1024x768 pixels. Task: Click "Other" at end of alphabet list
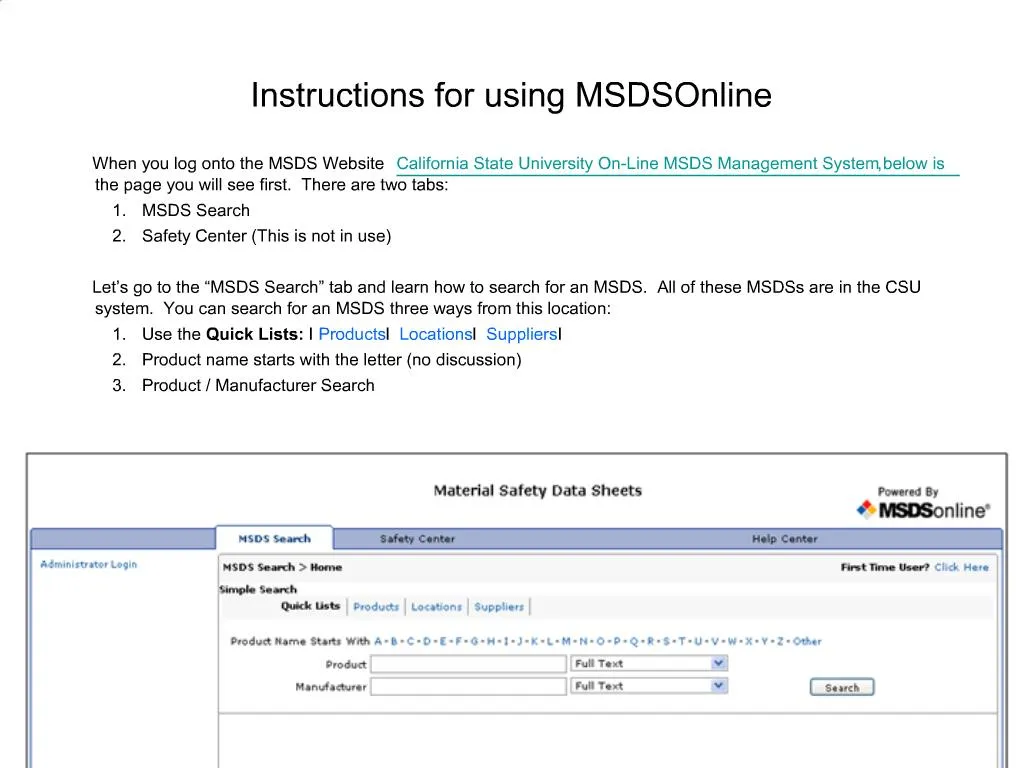tap(806, 641)
